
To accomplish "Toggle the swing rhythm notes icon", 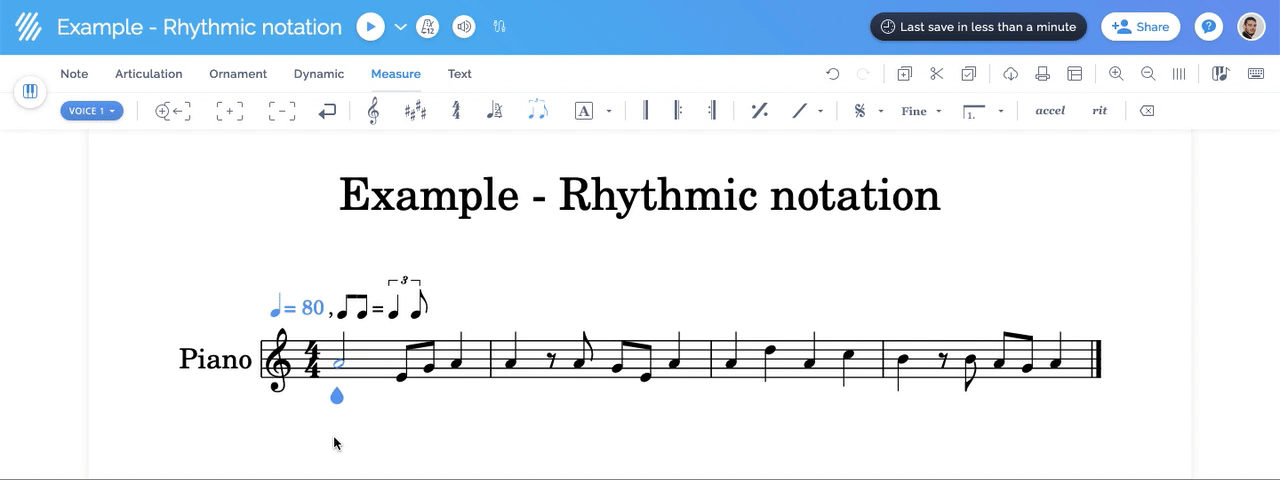I will click(537, 111).
